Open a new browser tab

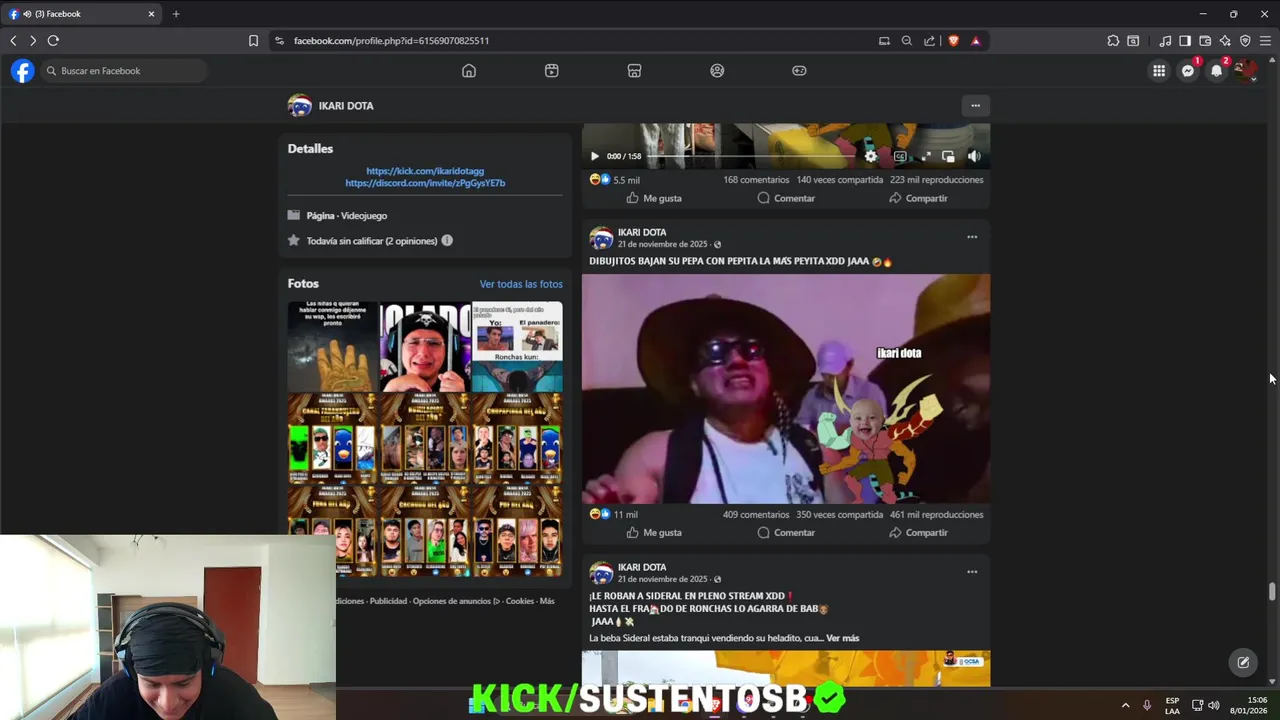(x=176, y=14)
